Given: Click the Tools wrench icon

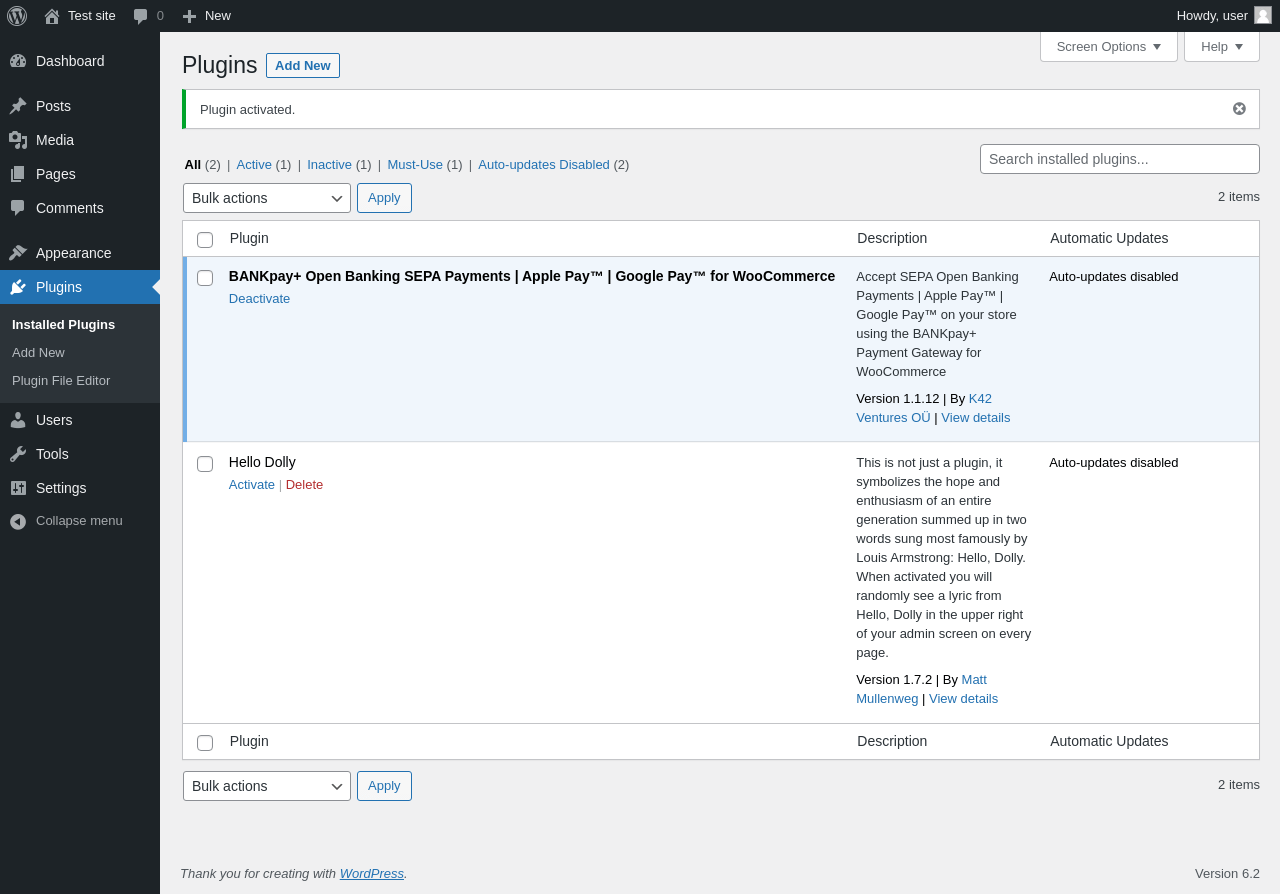Looking at the screenshot, I should (x=18, y=454).
